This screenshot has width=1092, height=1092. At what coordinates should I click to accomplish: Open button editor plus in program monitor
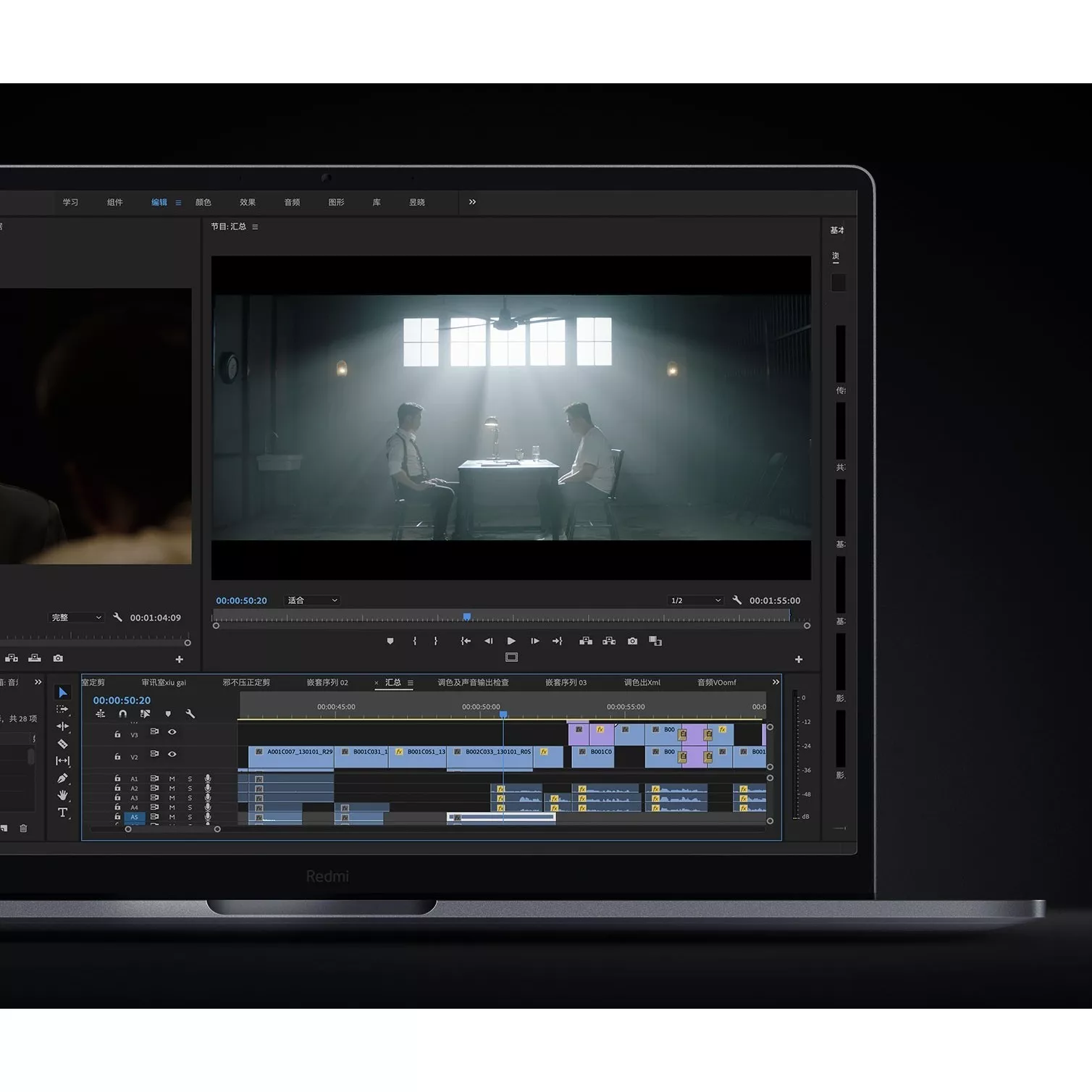point(799,659)
